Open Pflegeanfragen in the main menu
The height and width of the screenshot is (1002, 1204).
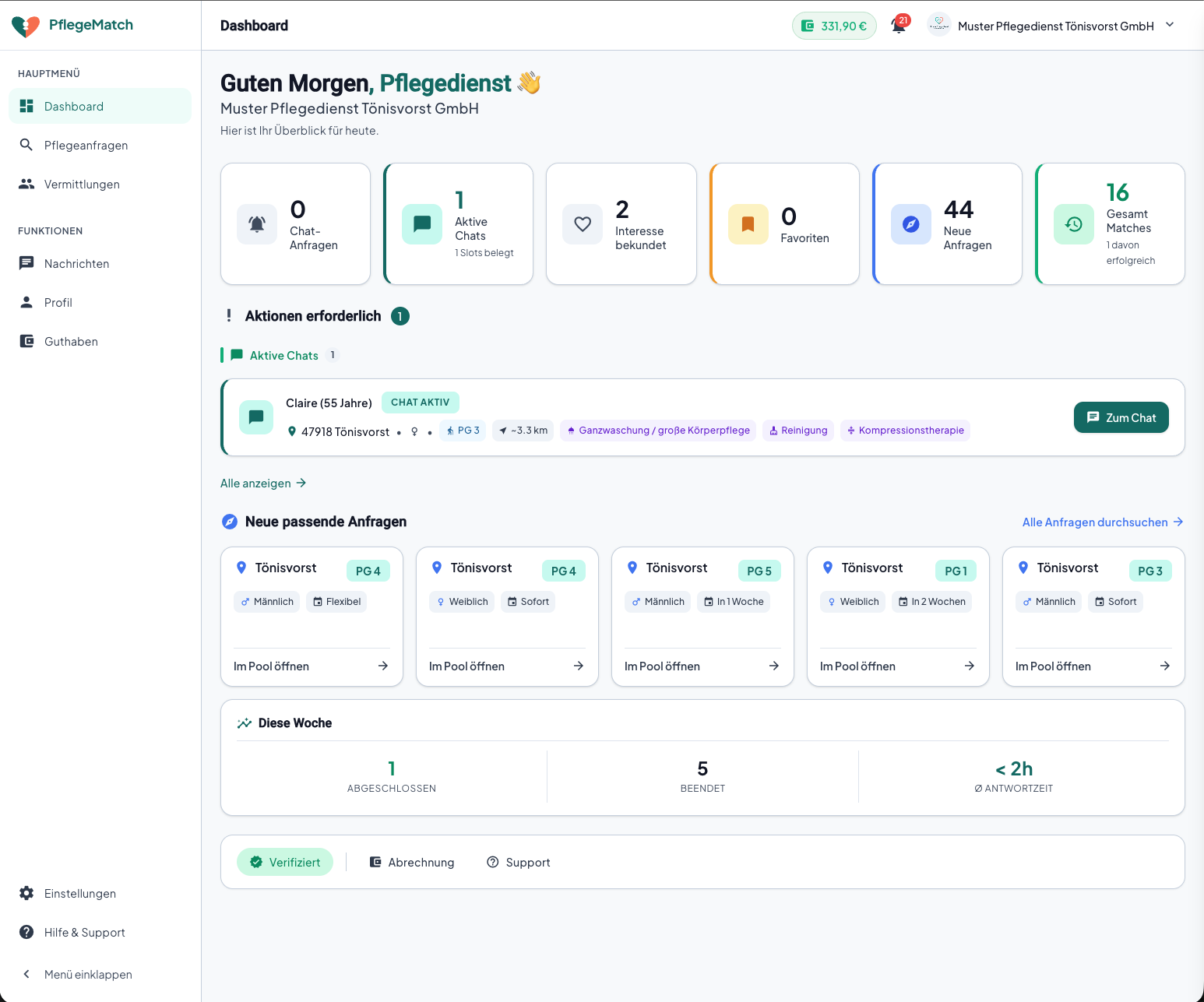tap(86, 146)
